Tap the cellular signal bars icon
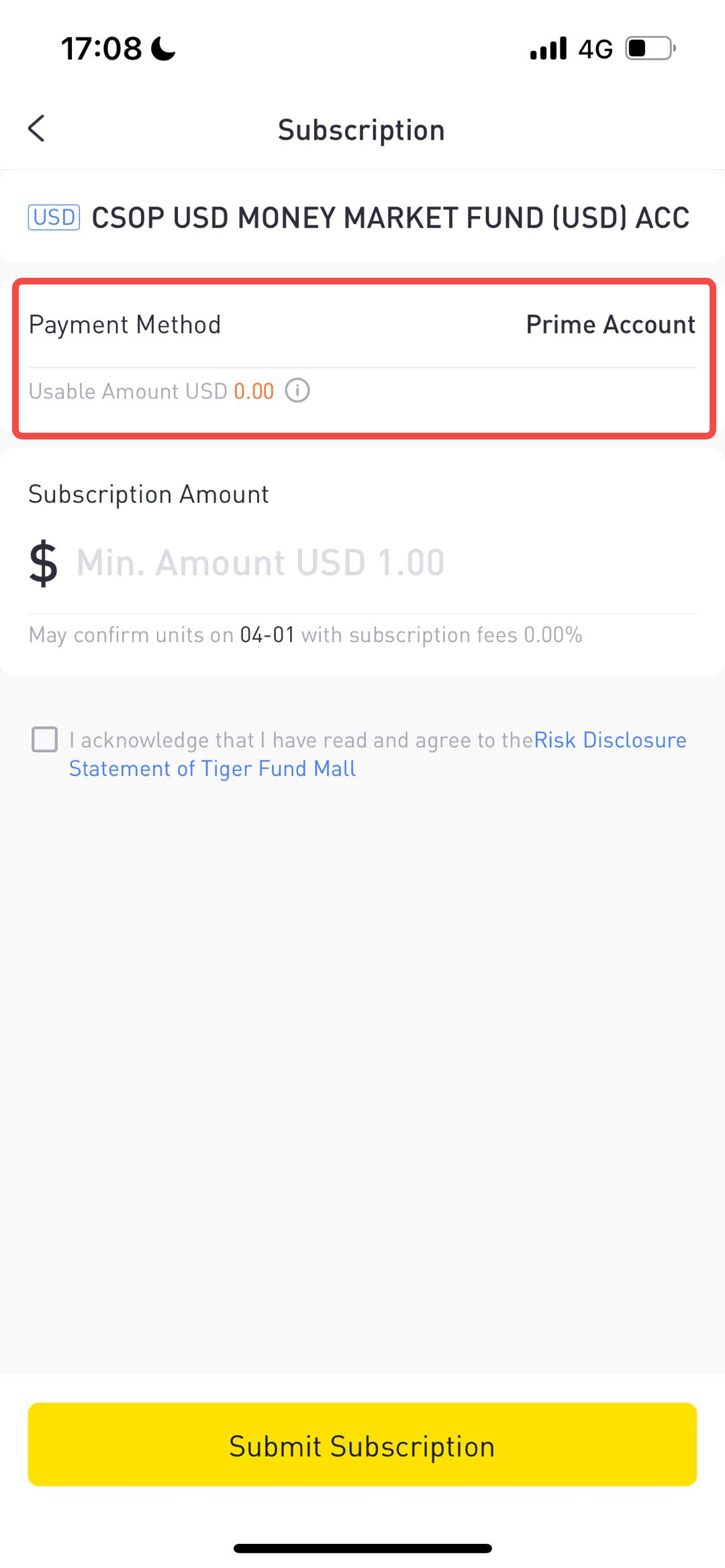 click(548, 48)
